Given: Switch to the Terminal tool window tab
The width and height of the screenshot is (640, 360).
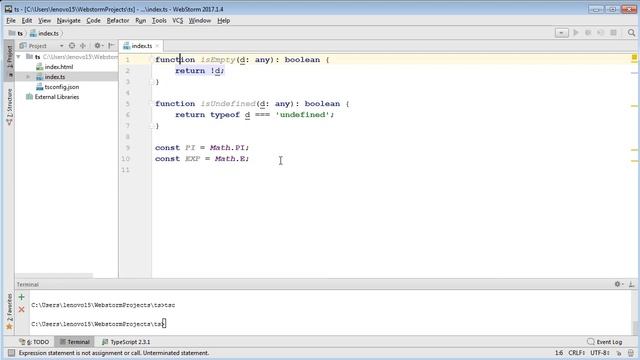Looking at the screenshot, I should pyautogui.click(x=74, y=342).
